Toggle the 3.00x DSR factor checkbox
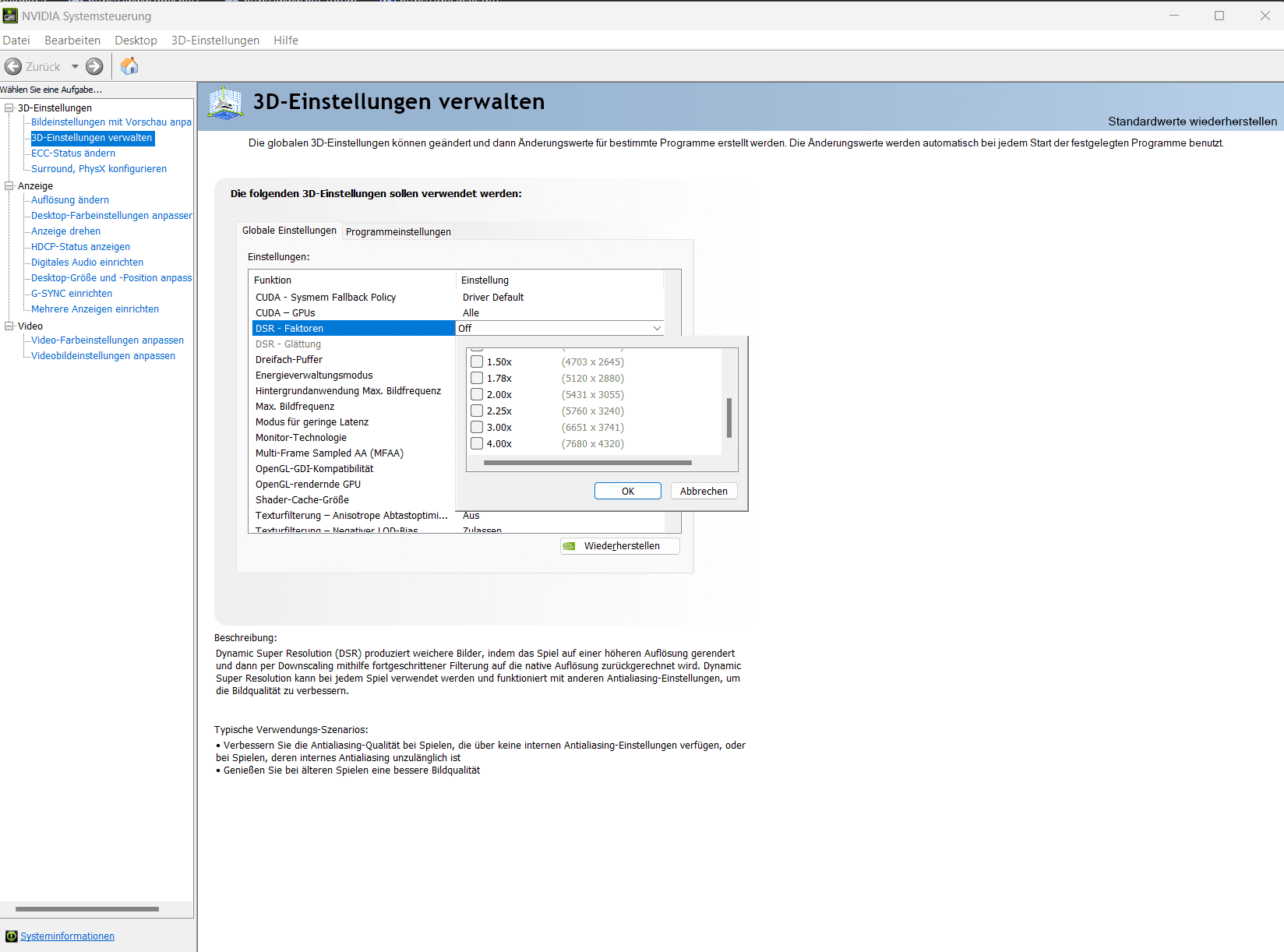Screen dimensions: 1284x952 [477, 427]
